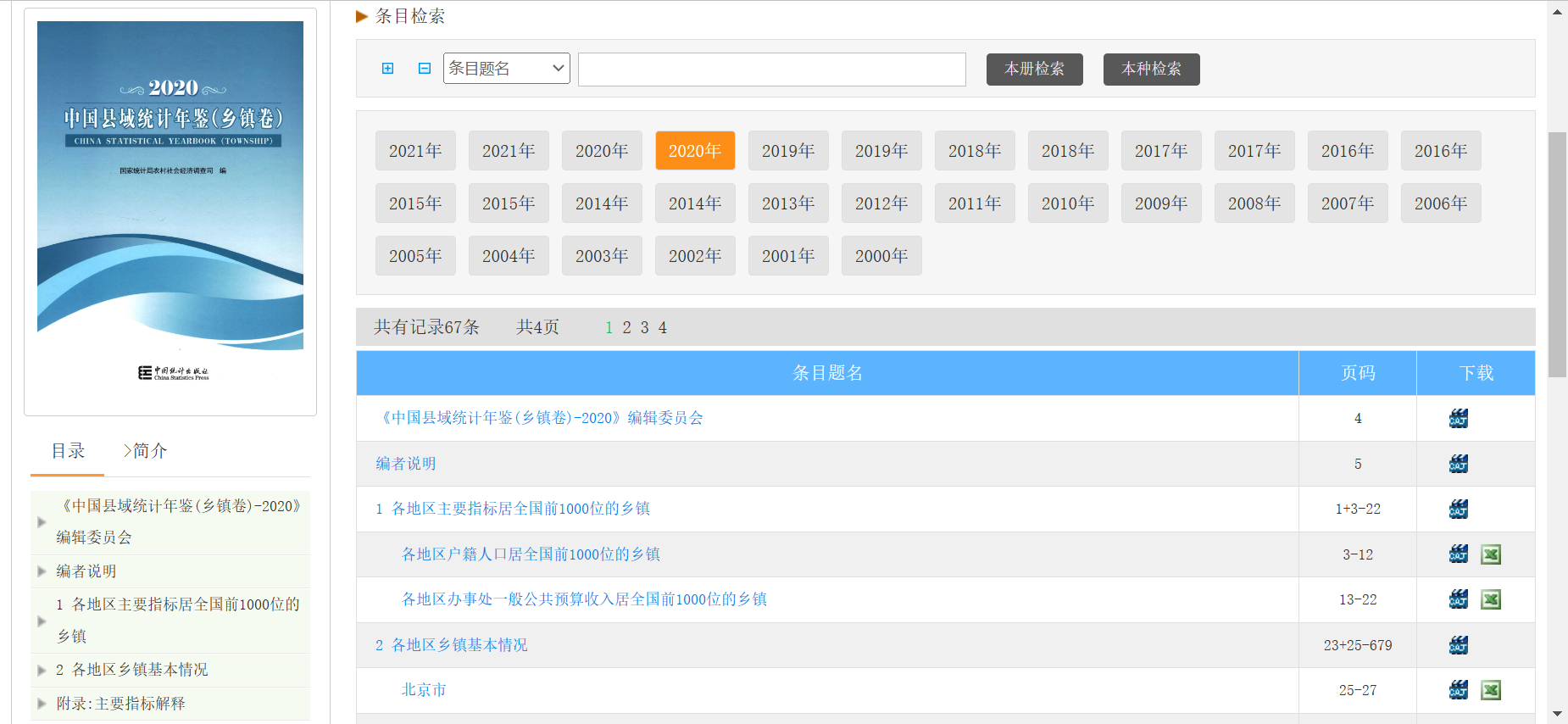Open the 2009年 yearbook volume

click(x=1161, y=203)
